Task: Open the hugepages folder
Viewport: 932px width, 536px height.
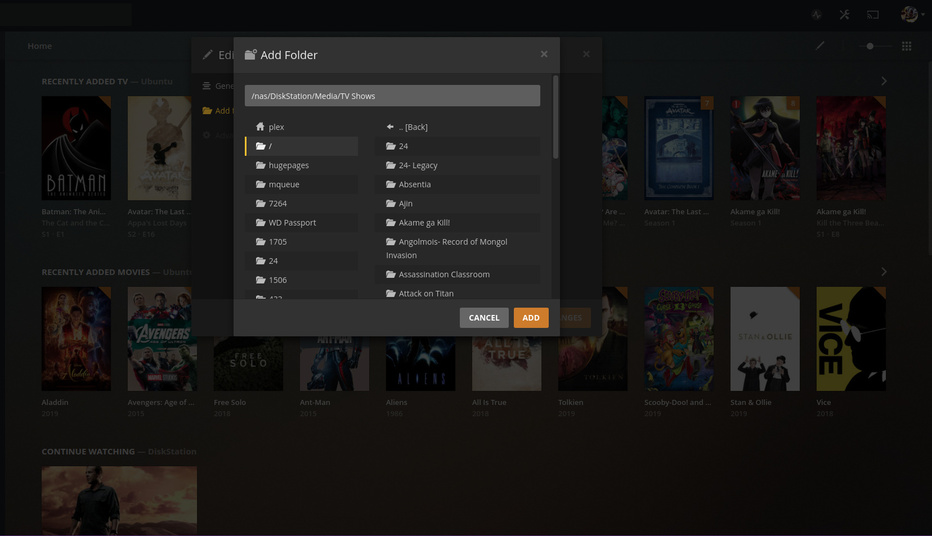Action: (x=301, y=165)
